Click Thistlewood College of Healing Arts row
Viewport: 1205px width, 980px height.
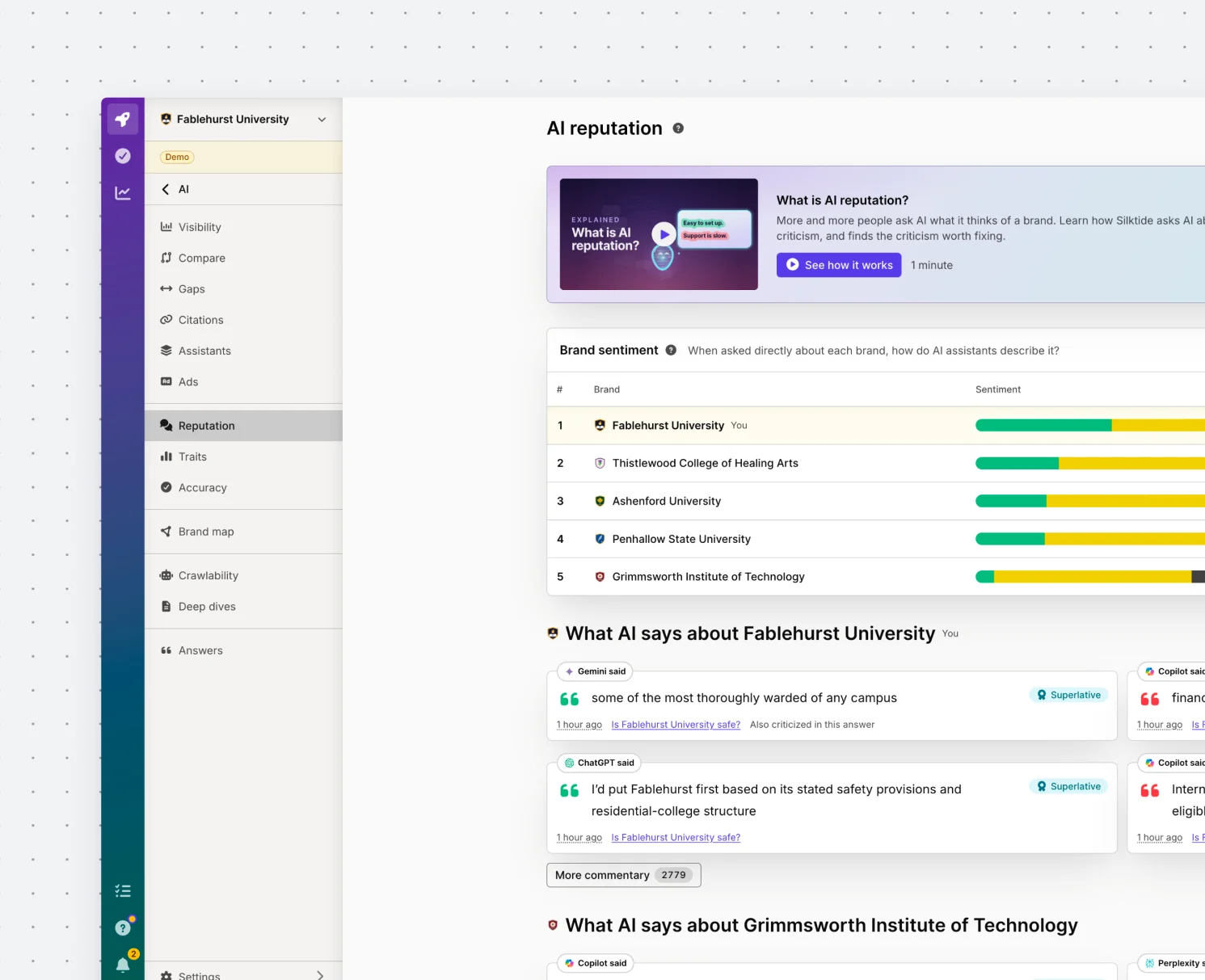(876, 464)
